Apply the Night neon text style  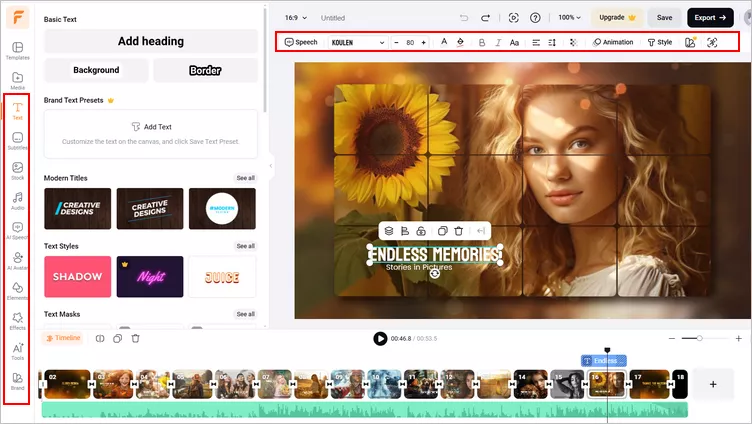150,277
